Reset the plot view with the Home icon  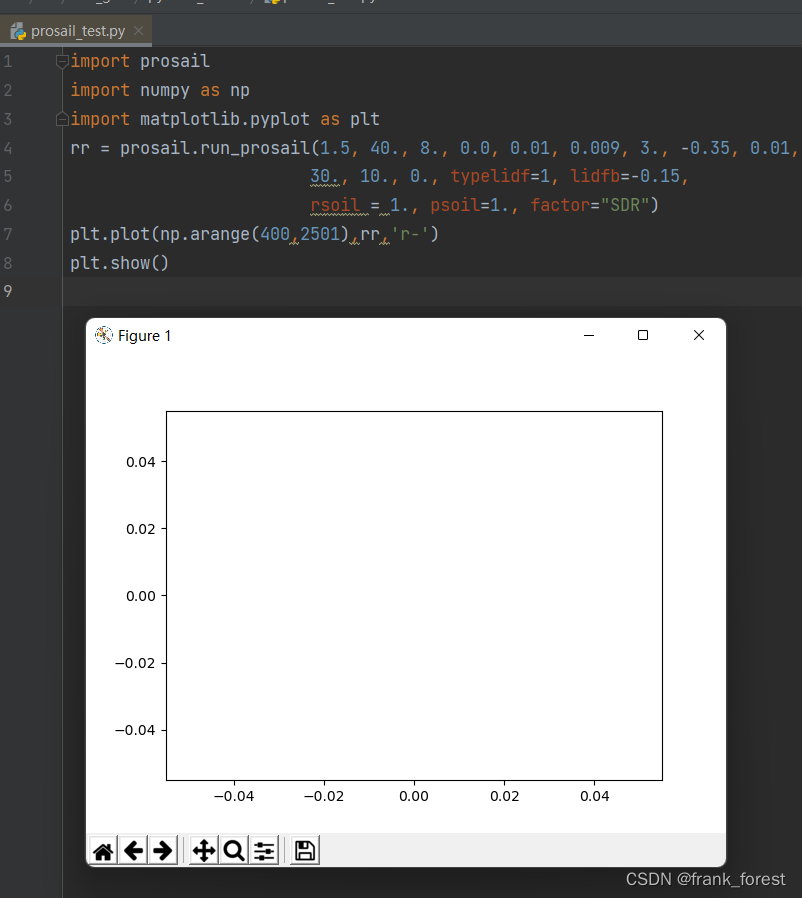point(102,850)
